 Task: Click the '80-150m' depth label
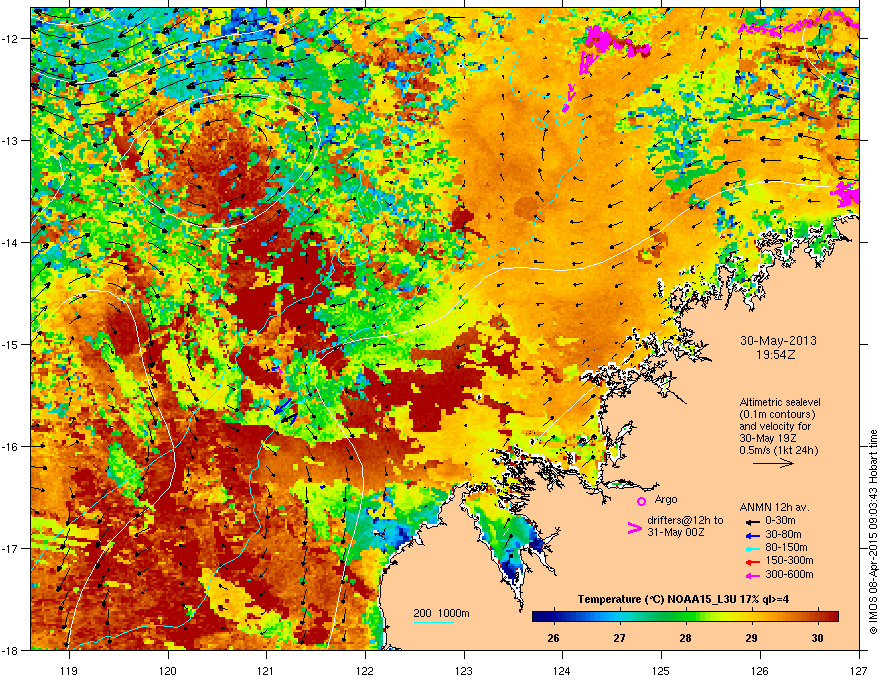(786, 547)
